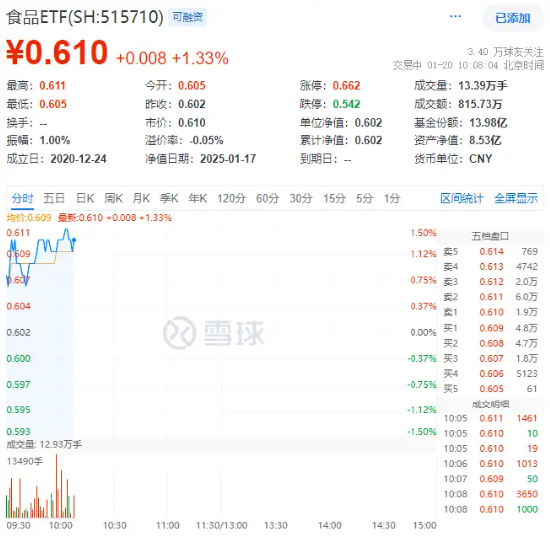Open the 月K chart tab
The image size is (550, 537).
click(x=141, y=198)
